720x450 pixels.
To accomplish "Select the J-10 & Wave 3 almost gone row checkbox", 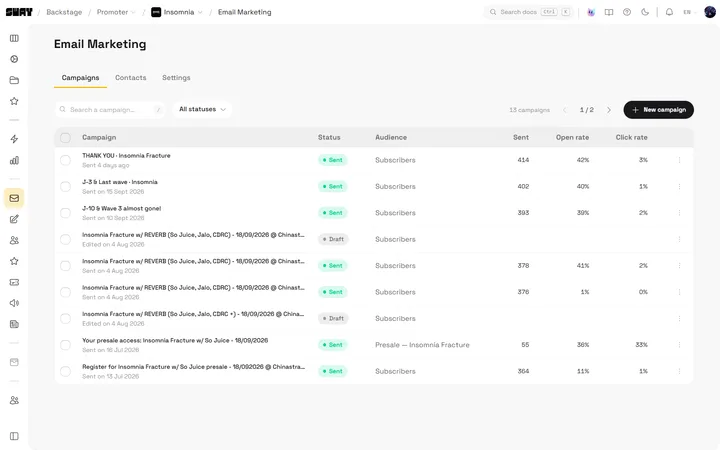I will (x=65, y=213).
